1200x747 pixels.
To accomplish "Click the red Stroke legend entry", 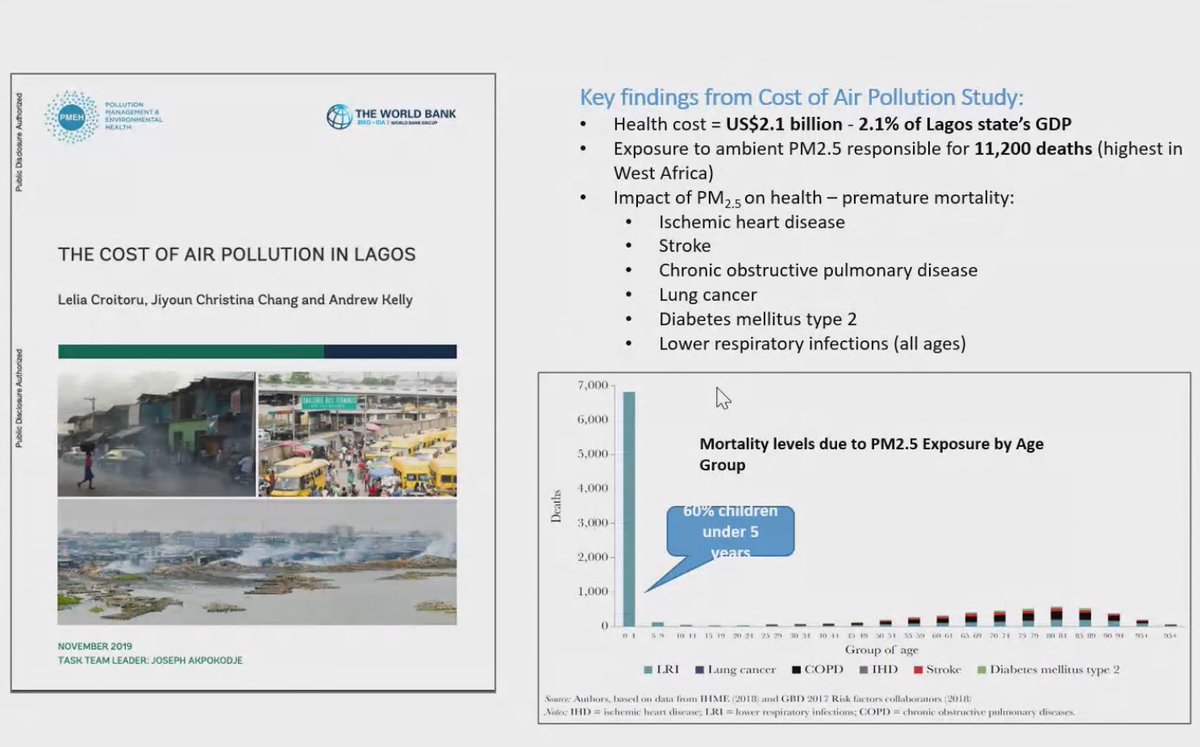I will [936, 669].
